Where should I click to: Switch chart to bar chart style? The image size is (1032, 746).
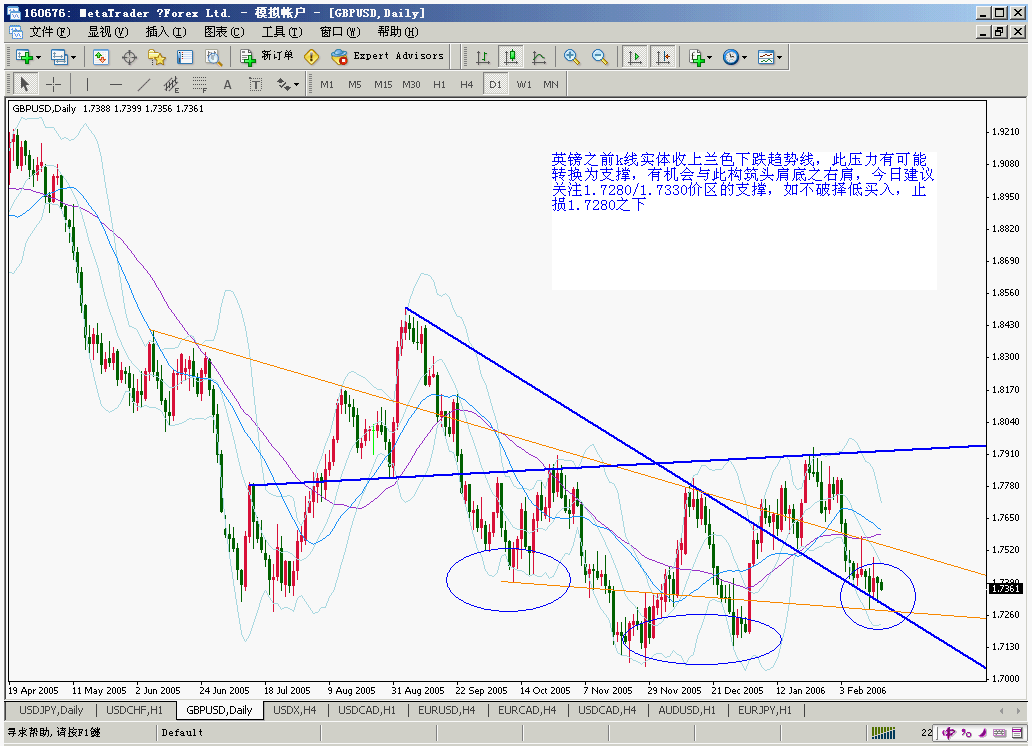pos(482,57)
